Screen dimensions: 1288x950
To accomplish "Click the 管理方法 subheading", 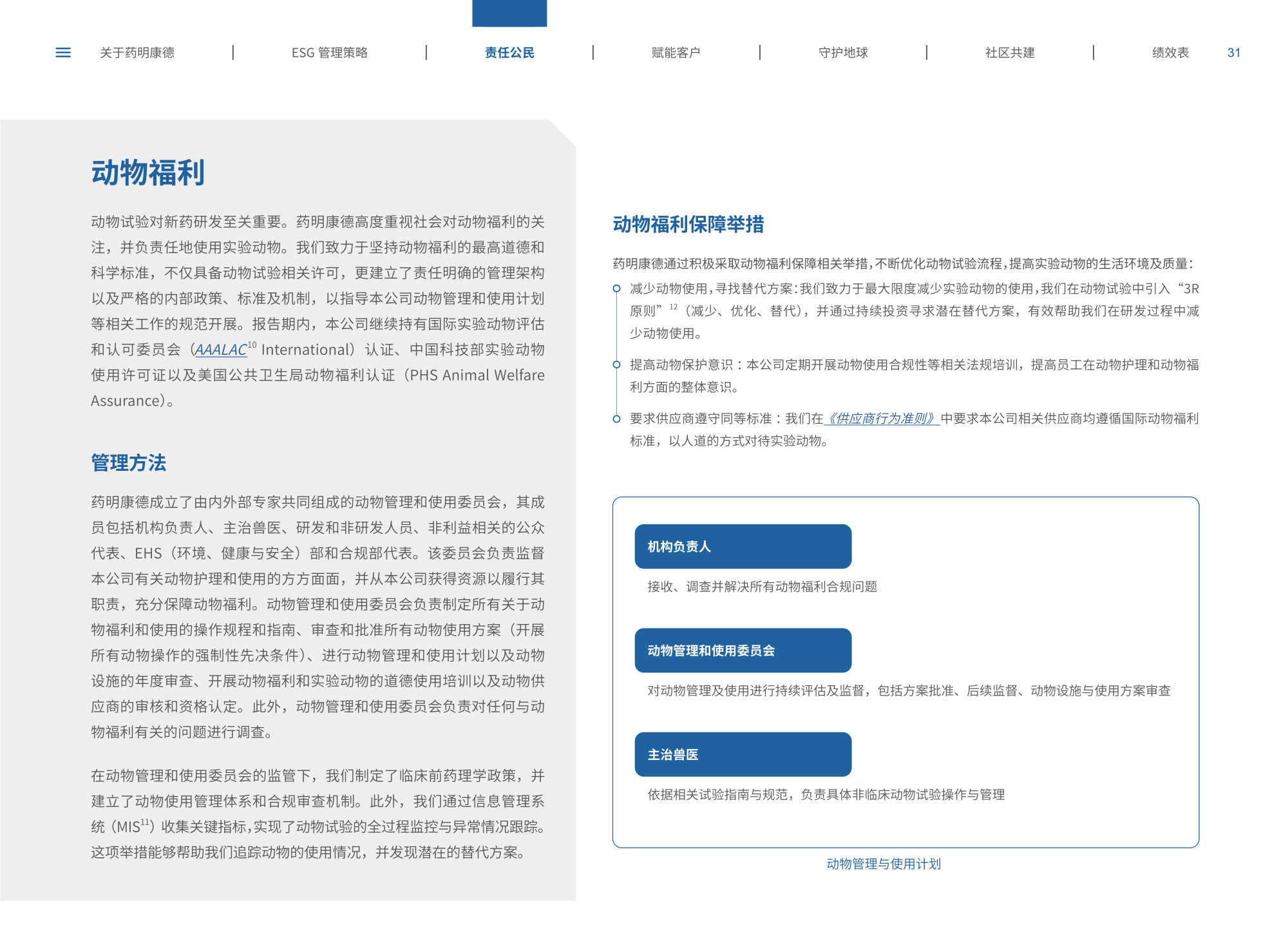I will [129, 462].
